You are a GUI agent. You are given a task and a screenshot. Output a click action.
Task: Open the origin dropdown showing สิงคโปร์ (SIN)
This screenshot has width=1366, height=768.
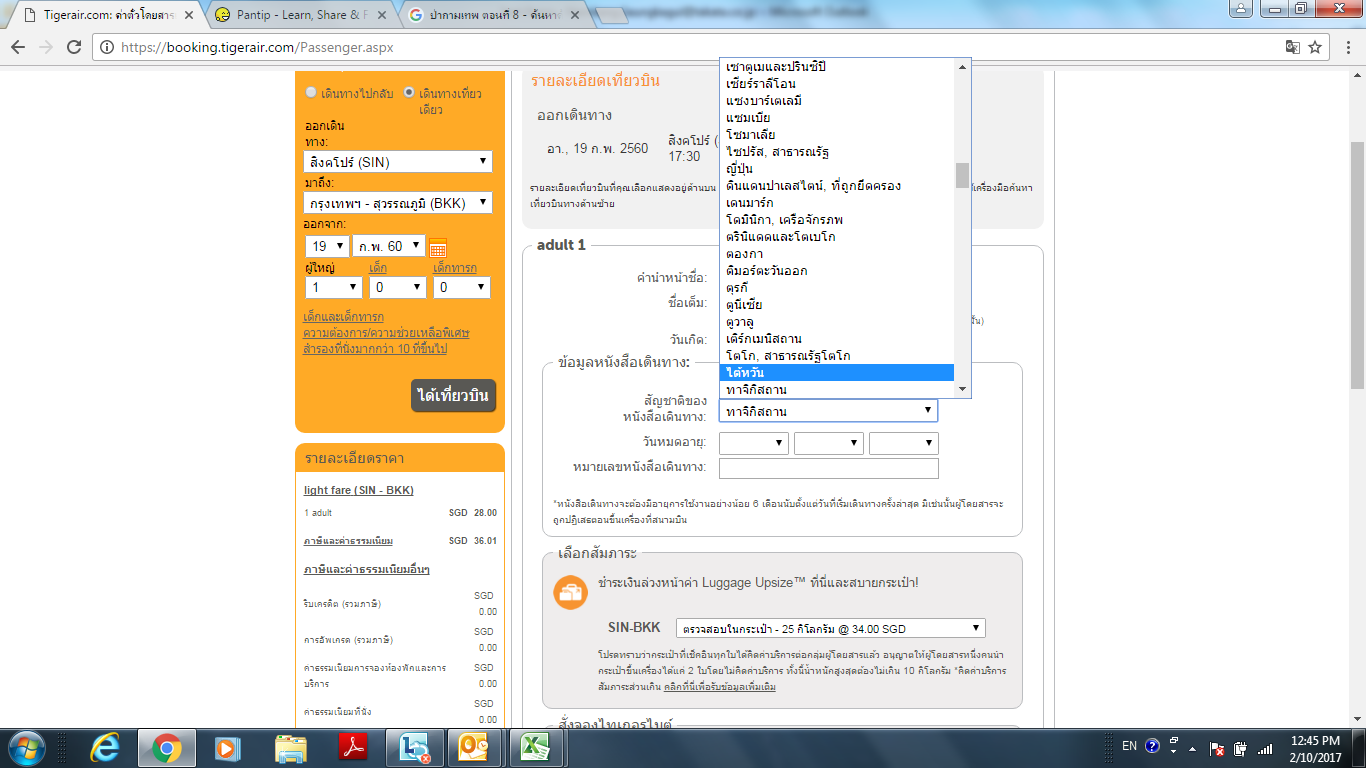coord(399,162)
